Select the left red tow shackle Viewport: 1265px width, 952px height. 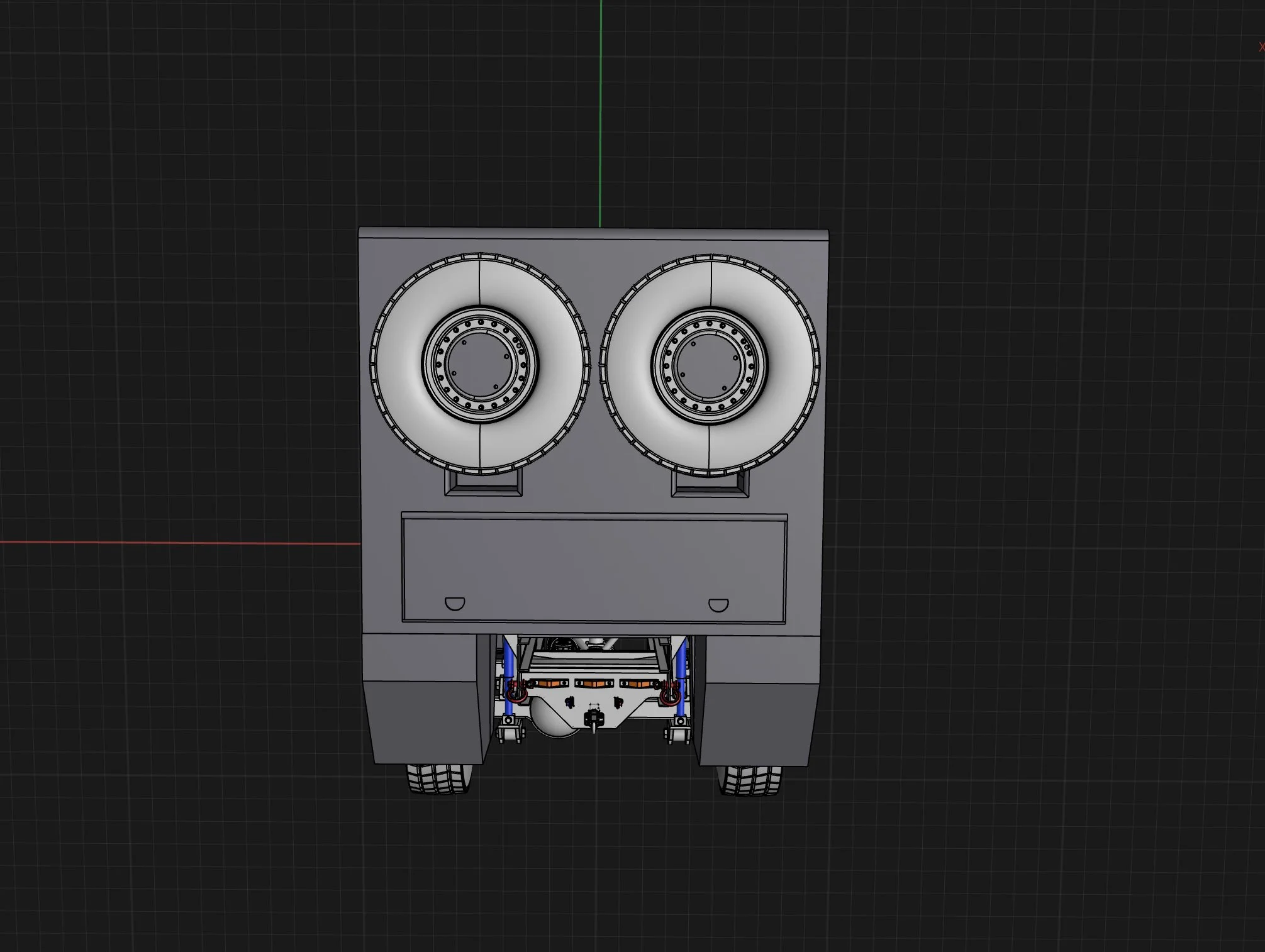coord(518,692)
